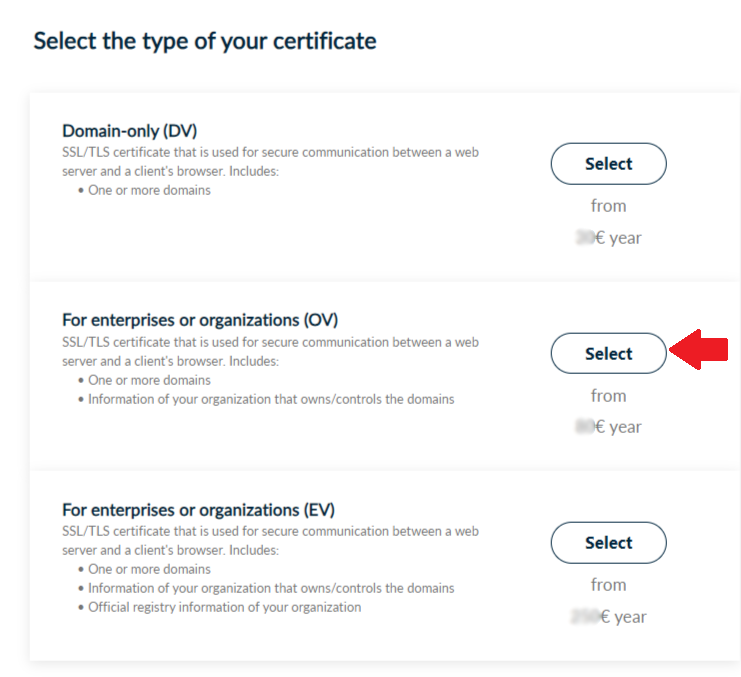
Task: Click the "Select the type of your certificate" heading
Action: 205,41
